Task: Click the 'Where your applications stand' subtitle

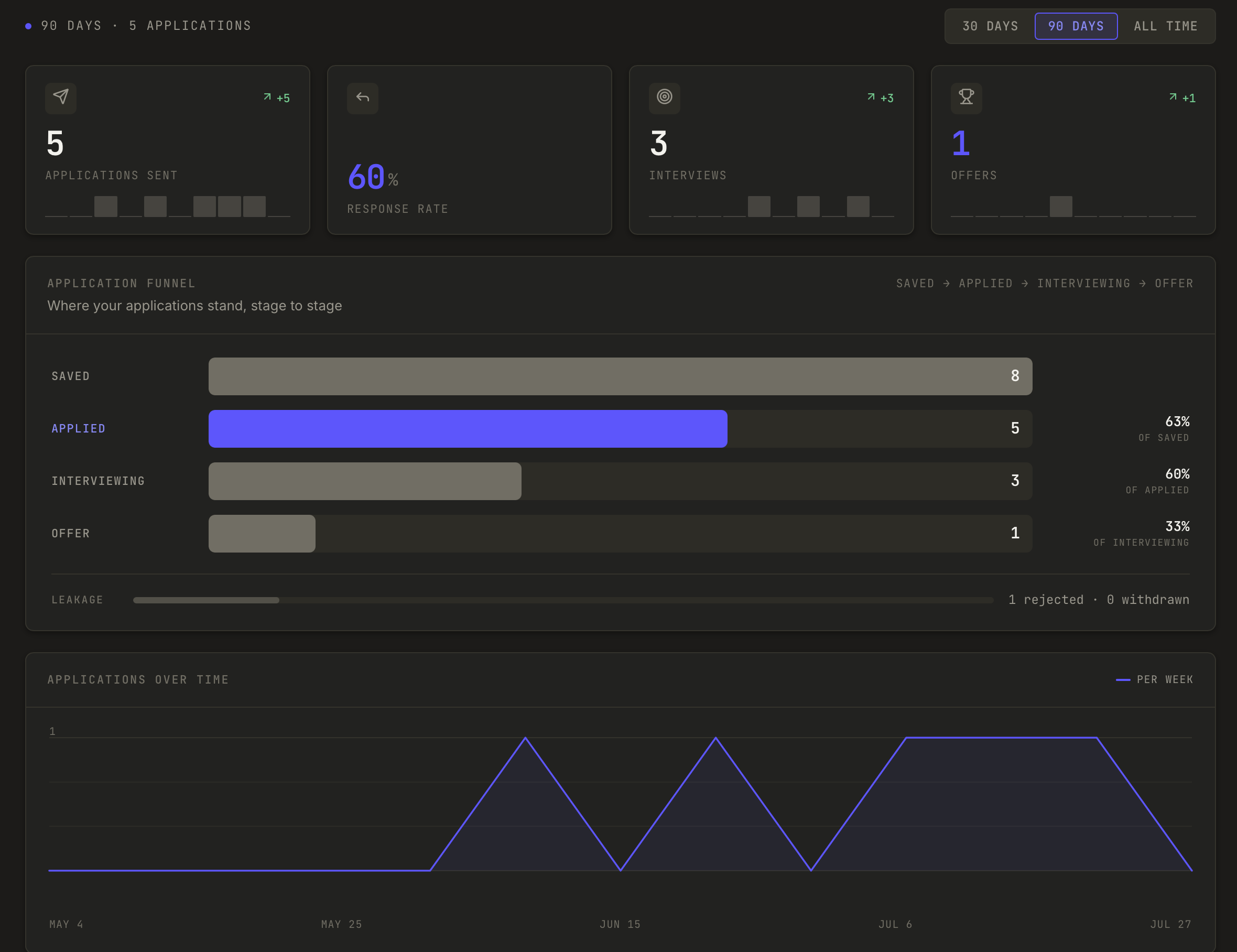Action: [x=195, y=306]
